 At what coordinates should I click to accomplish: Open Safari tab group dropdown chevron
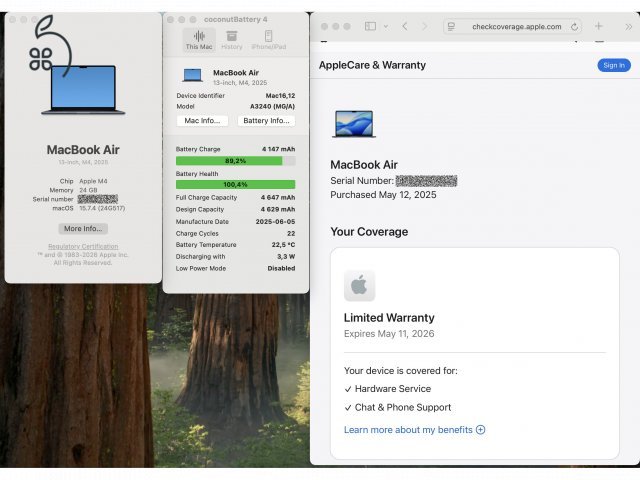[386, 27]
